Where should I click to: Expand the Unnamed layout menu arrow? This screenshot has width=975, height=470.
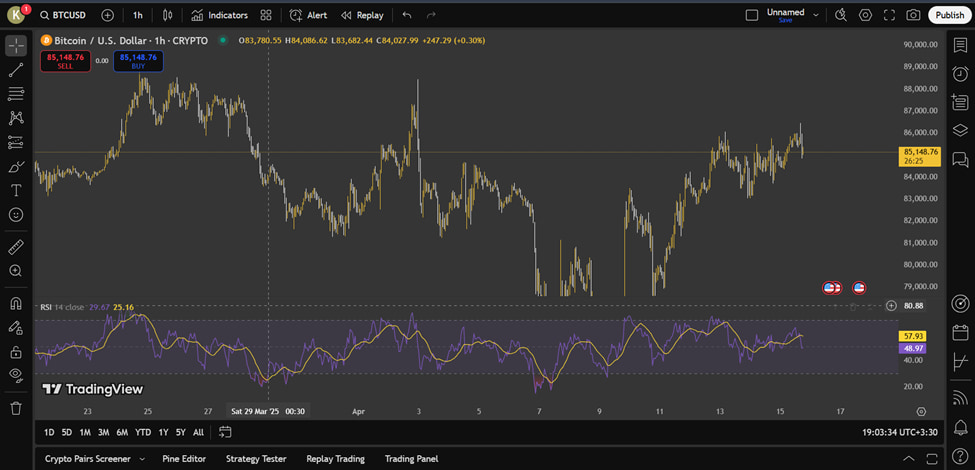click(x=816, y=15)
